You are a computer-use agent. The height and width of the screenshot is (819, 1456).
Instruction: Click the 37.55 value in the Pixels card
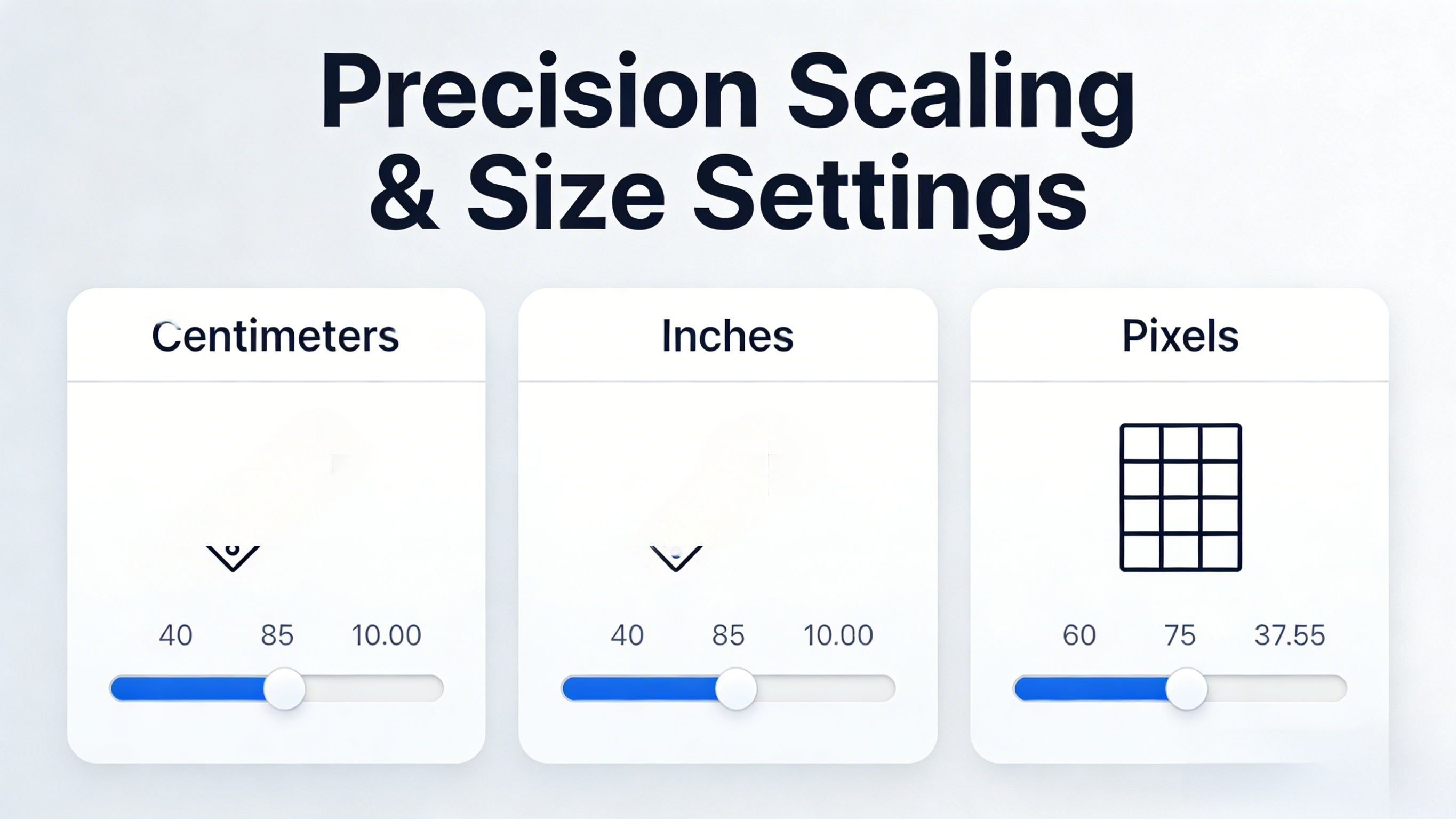coord(1290,635)
